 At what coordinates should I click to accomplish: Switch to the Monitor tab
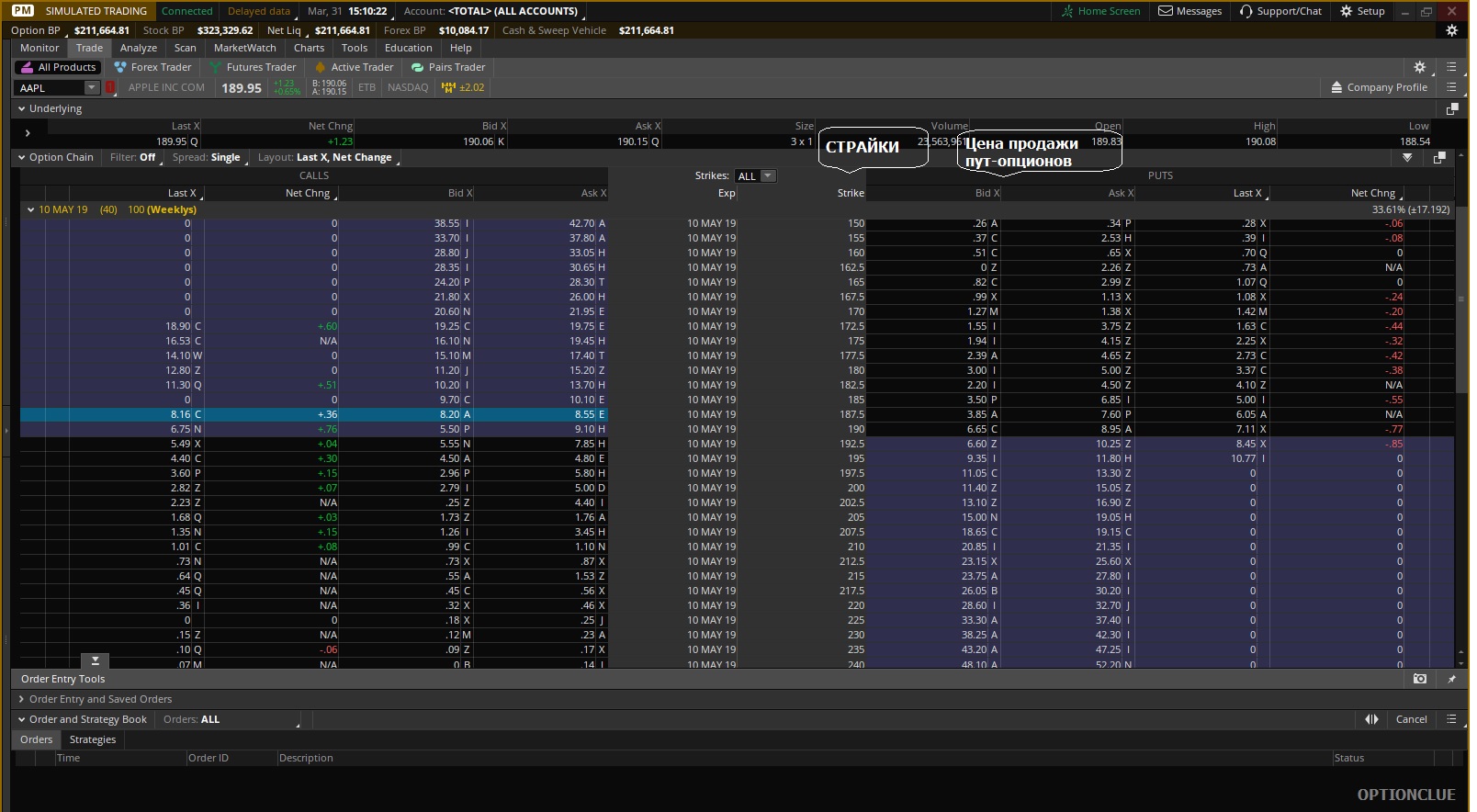coord(39,48)
